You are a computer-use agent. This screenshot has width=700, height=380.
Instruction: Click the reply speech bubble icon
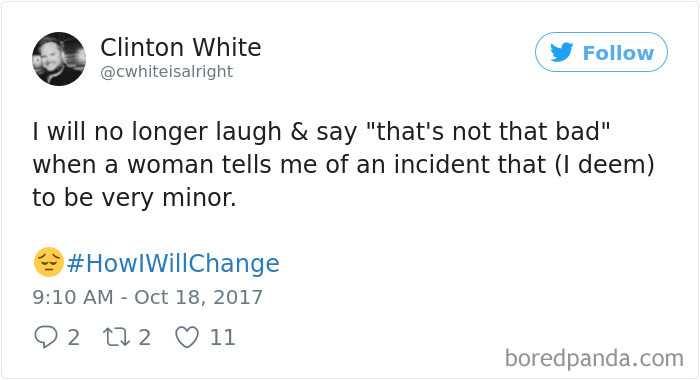point(46,337)
